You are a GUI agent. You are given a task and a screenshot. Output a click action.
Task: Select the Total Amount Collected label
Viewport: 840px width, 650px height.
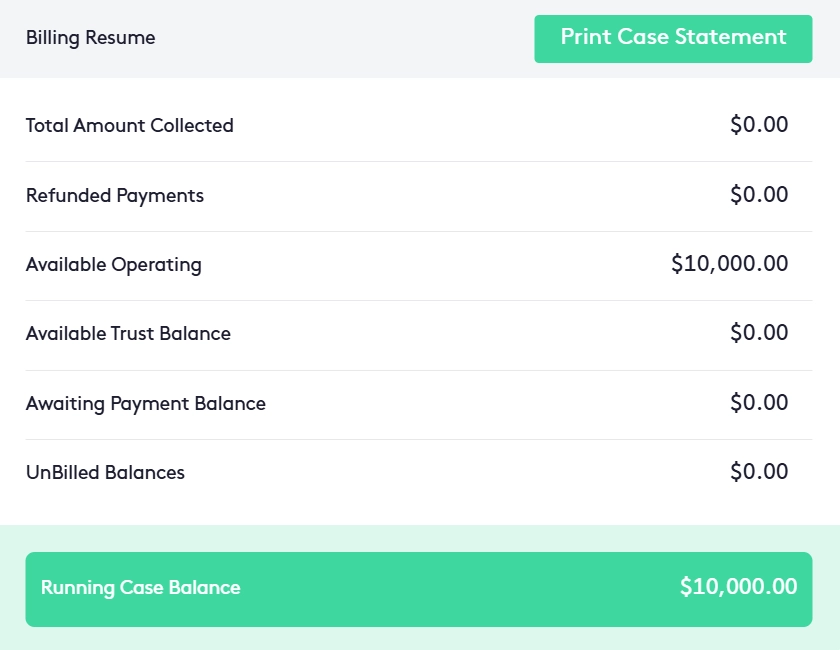(130, 126)
